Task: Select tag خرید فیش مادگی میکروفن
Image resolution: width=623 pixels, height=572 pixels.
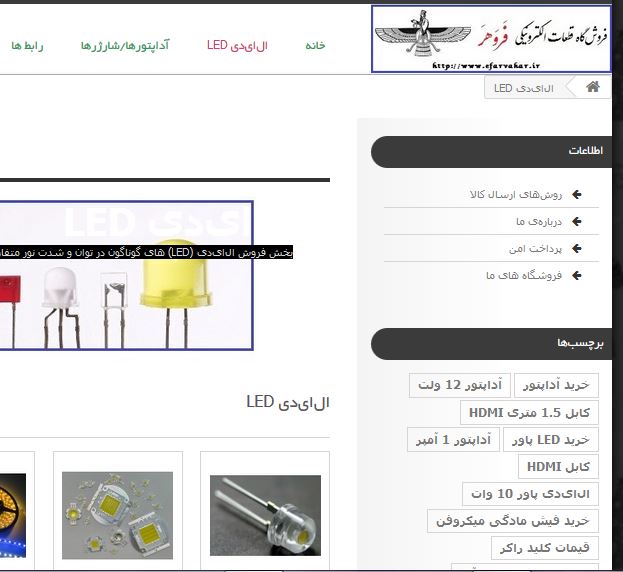Action: click(513, 521)
